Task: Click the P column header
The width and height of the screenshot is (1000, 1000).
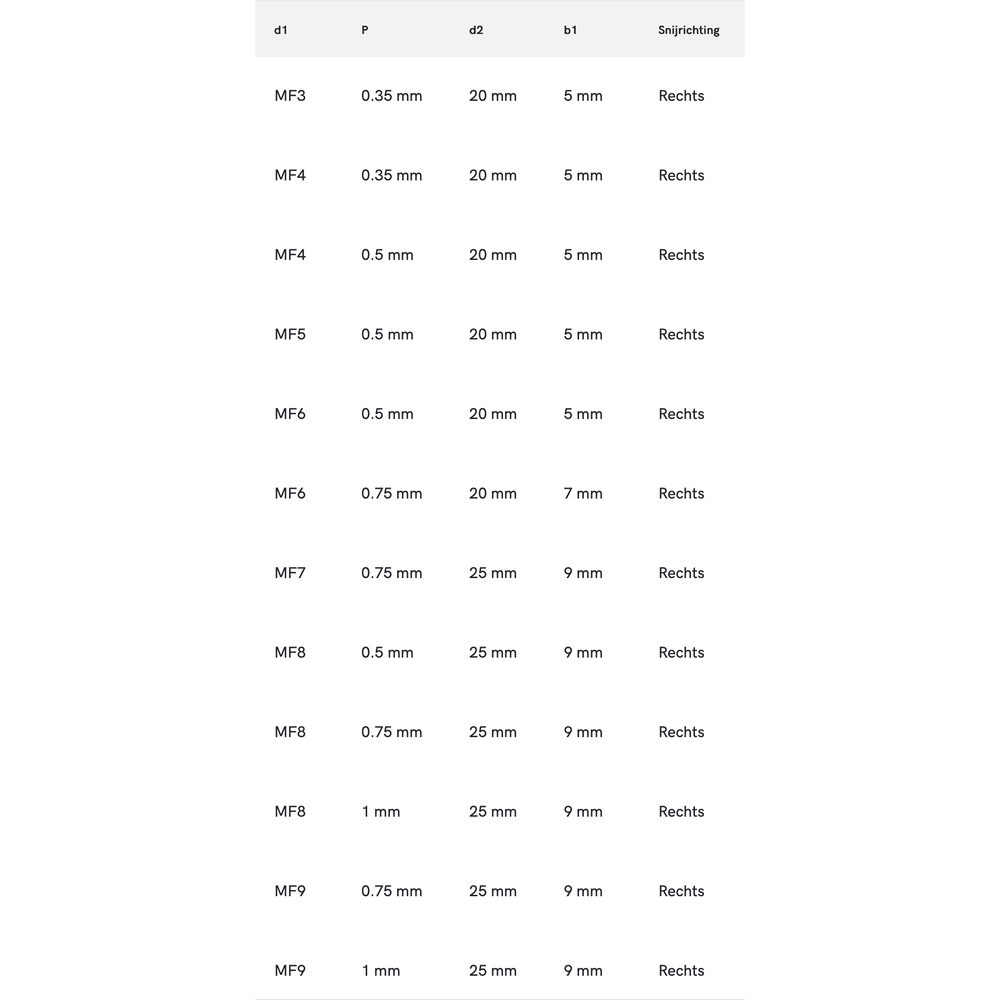Action: 365,30
